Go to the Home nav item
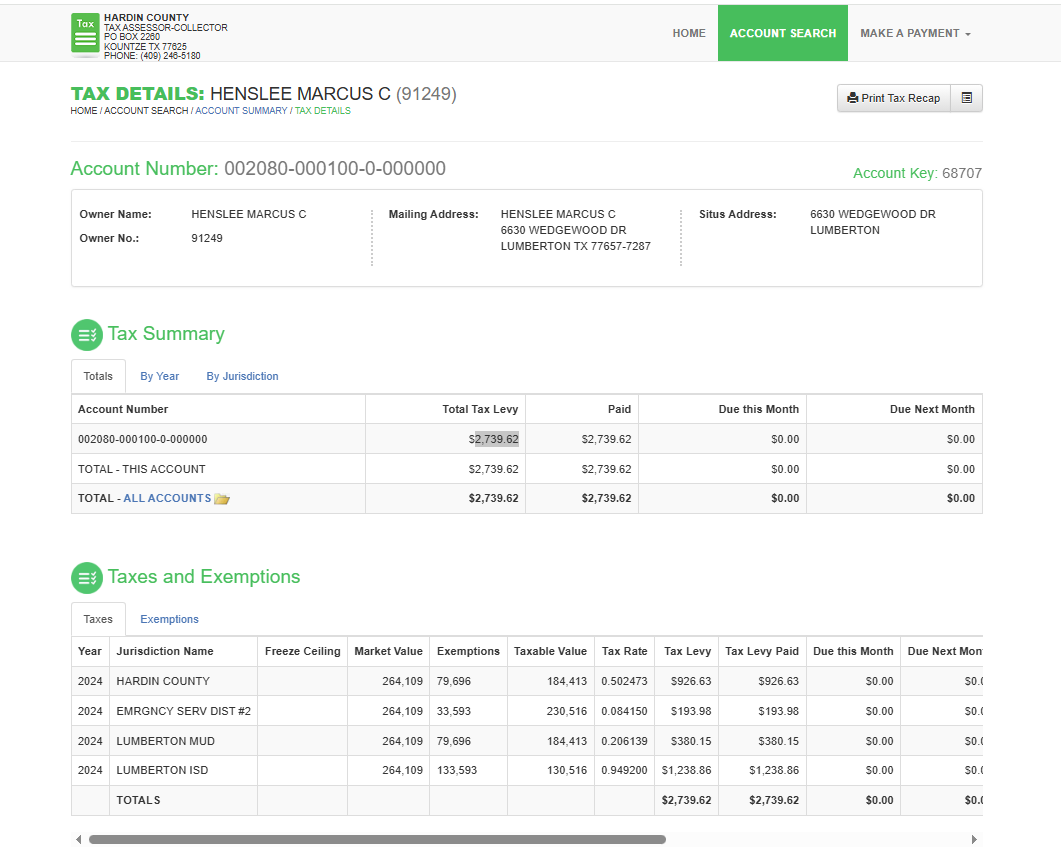 coord(689,33)
